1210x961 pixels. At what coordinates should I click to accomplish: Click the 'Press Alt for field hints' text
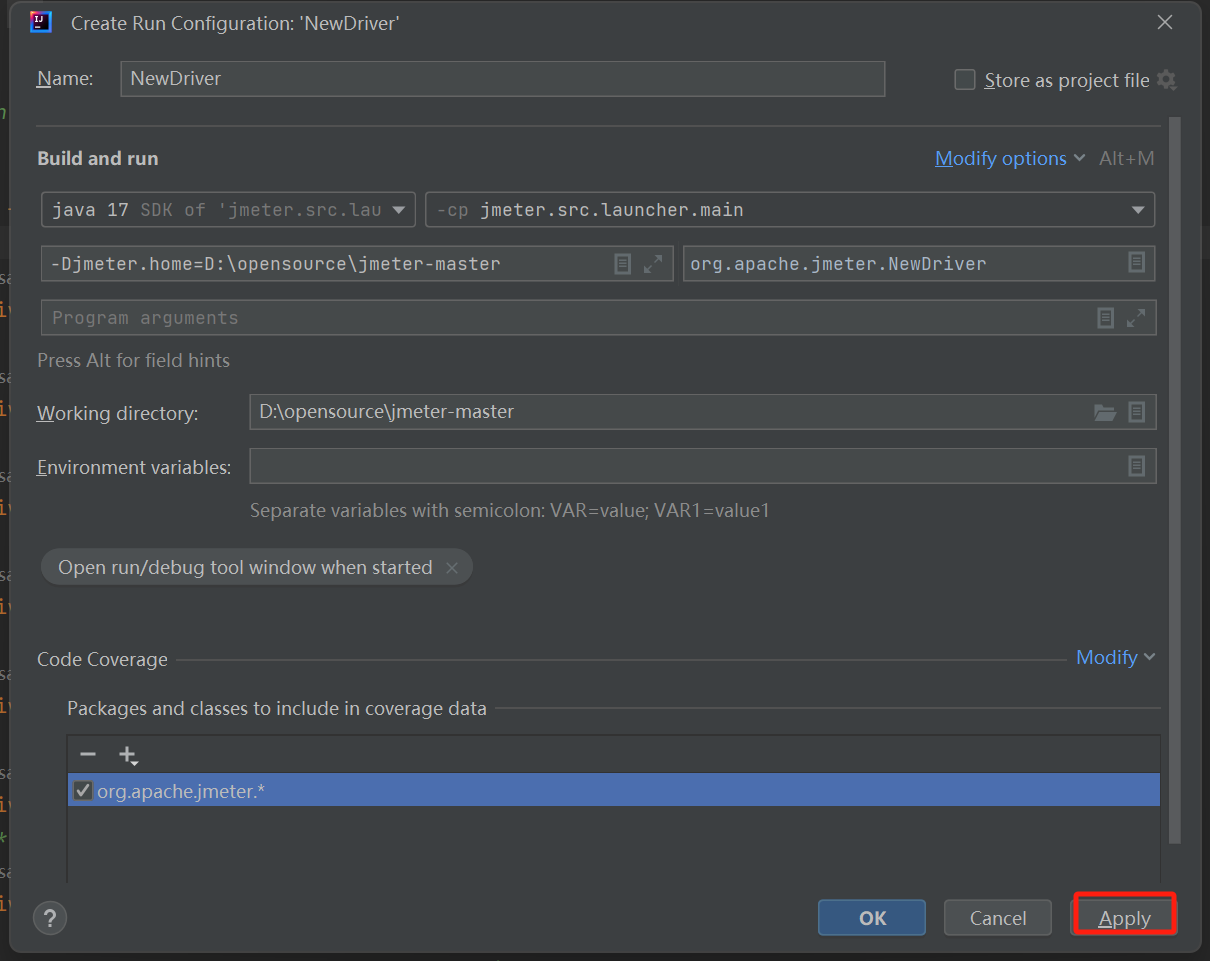click(x=133, y=360)
